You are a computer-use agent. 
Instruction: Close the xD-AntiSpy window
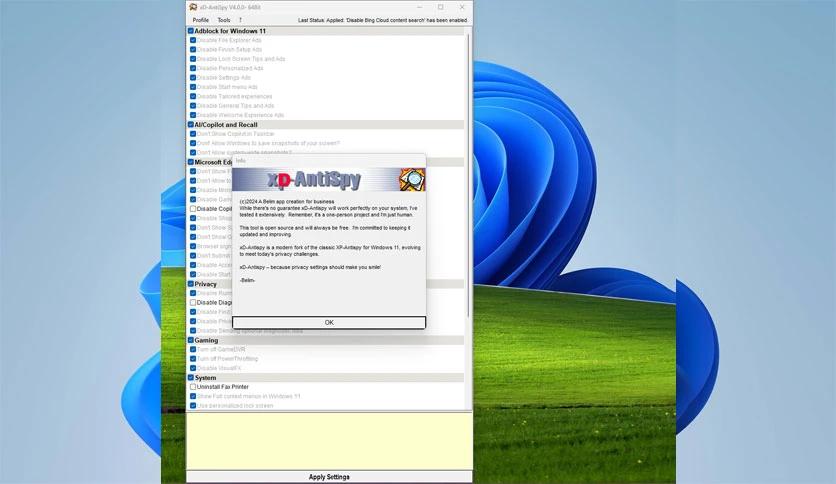462,7
